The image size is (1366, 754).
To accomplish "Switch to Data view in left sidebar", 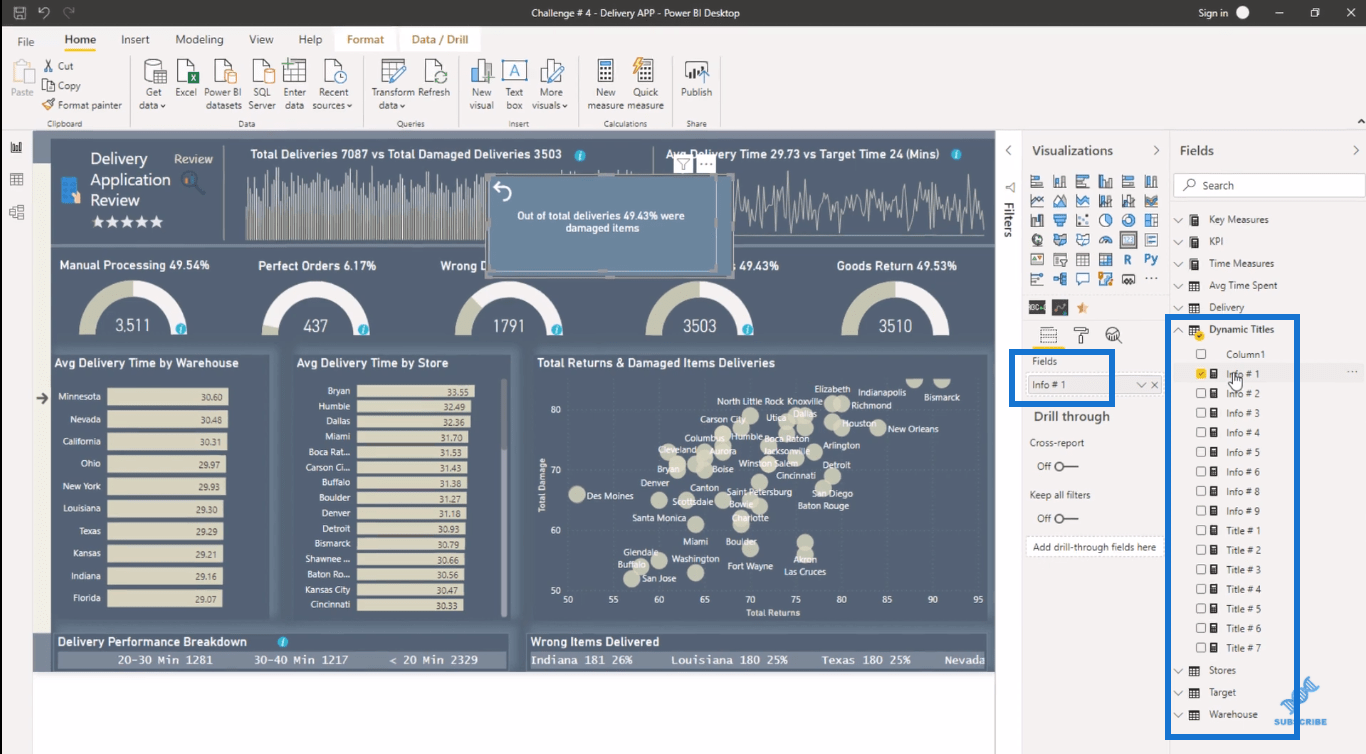I will pyautogui.click(x=16, y=180).
